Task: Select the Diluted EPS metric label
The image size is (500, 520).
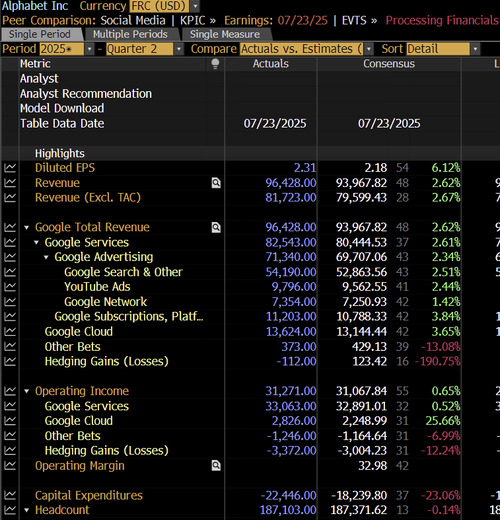Action: click(65, 168)
